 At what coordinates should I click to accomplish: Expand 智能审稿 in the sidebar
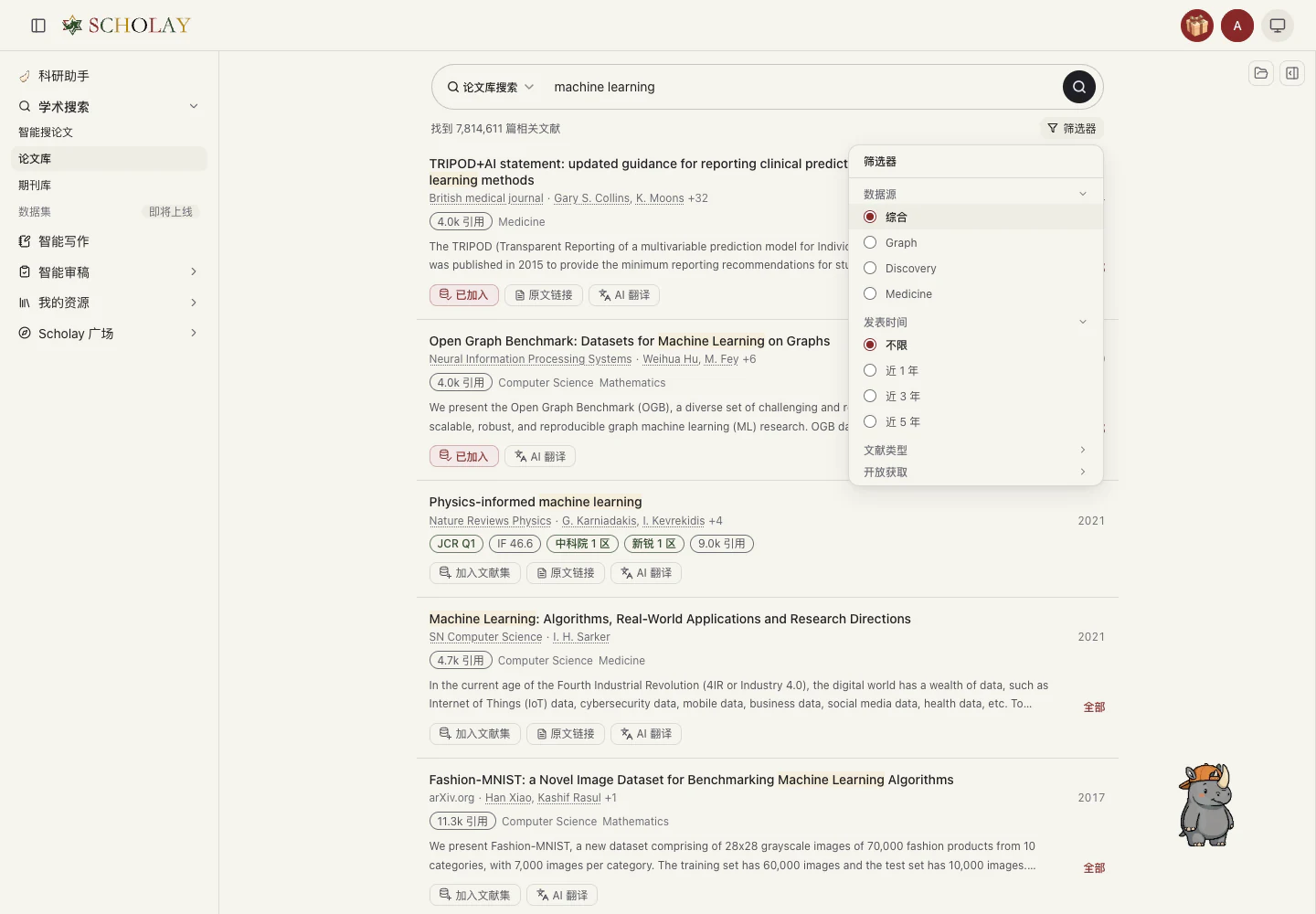click(194, 271)
